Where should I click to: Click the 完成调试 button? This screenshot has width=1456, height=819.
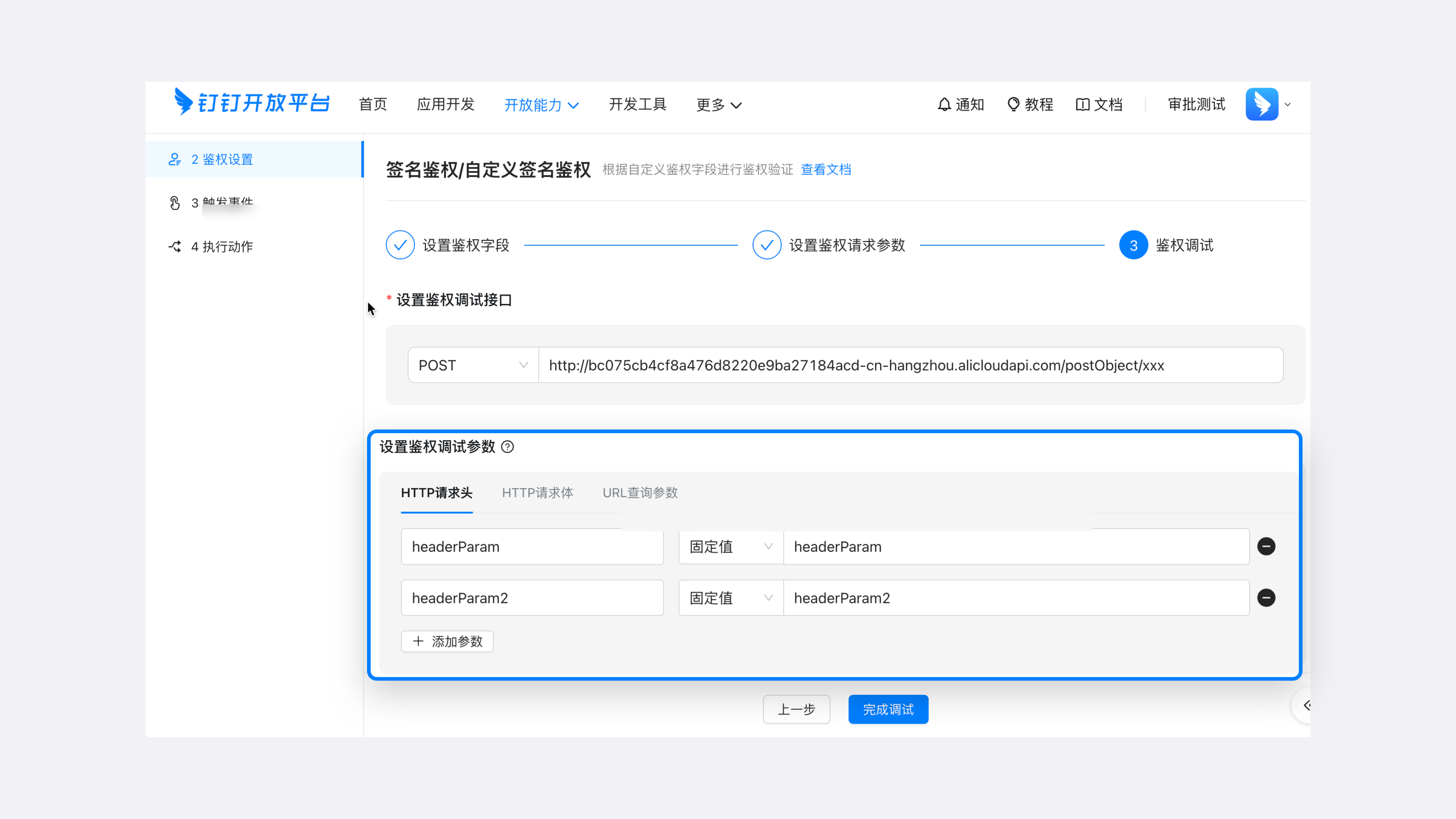(x=888, y=709)
